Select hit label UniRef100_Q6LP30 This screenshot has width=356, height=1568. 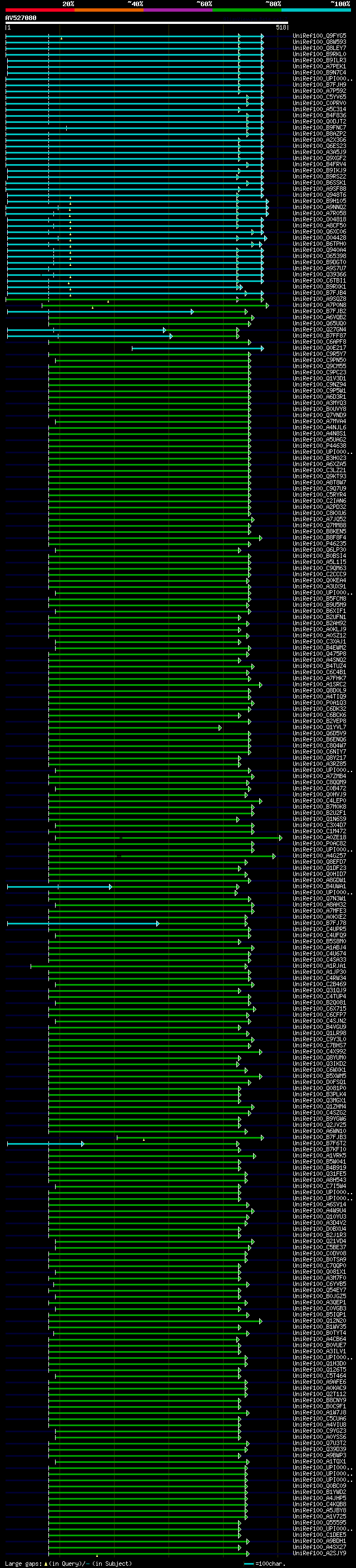(x=319, y=550)
